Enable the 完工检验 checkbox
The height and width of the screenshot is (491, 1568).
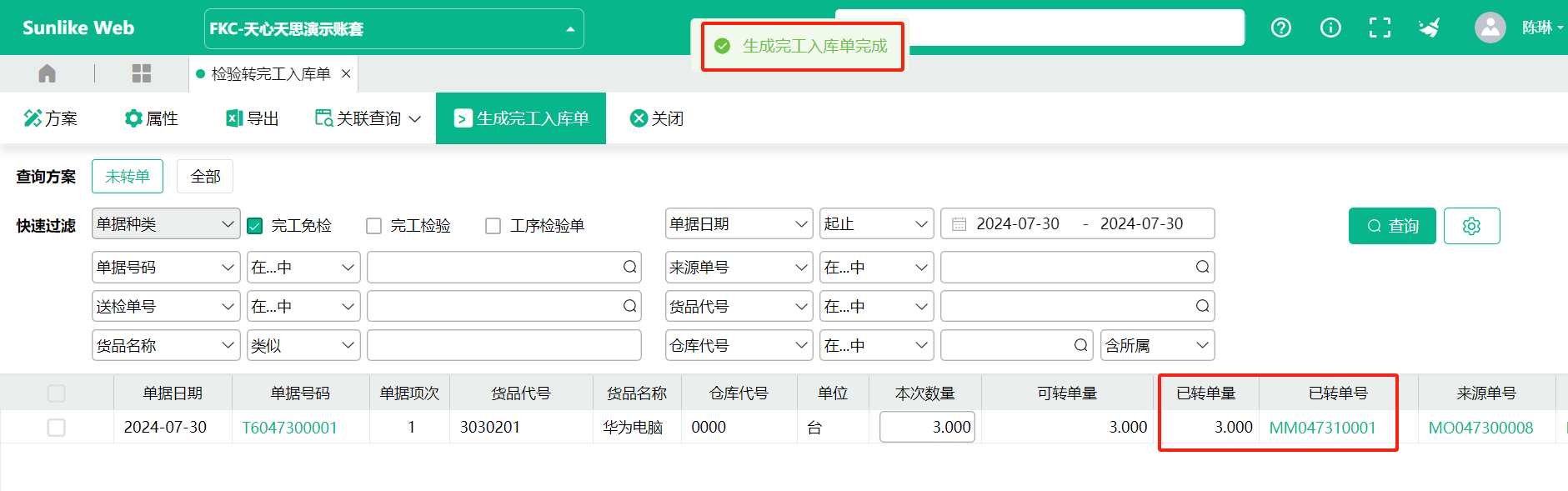374,226
